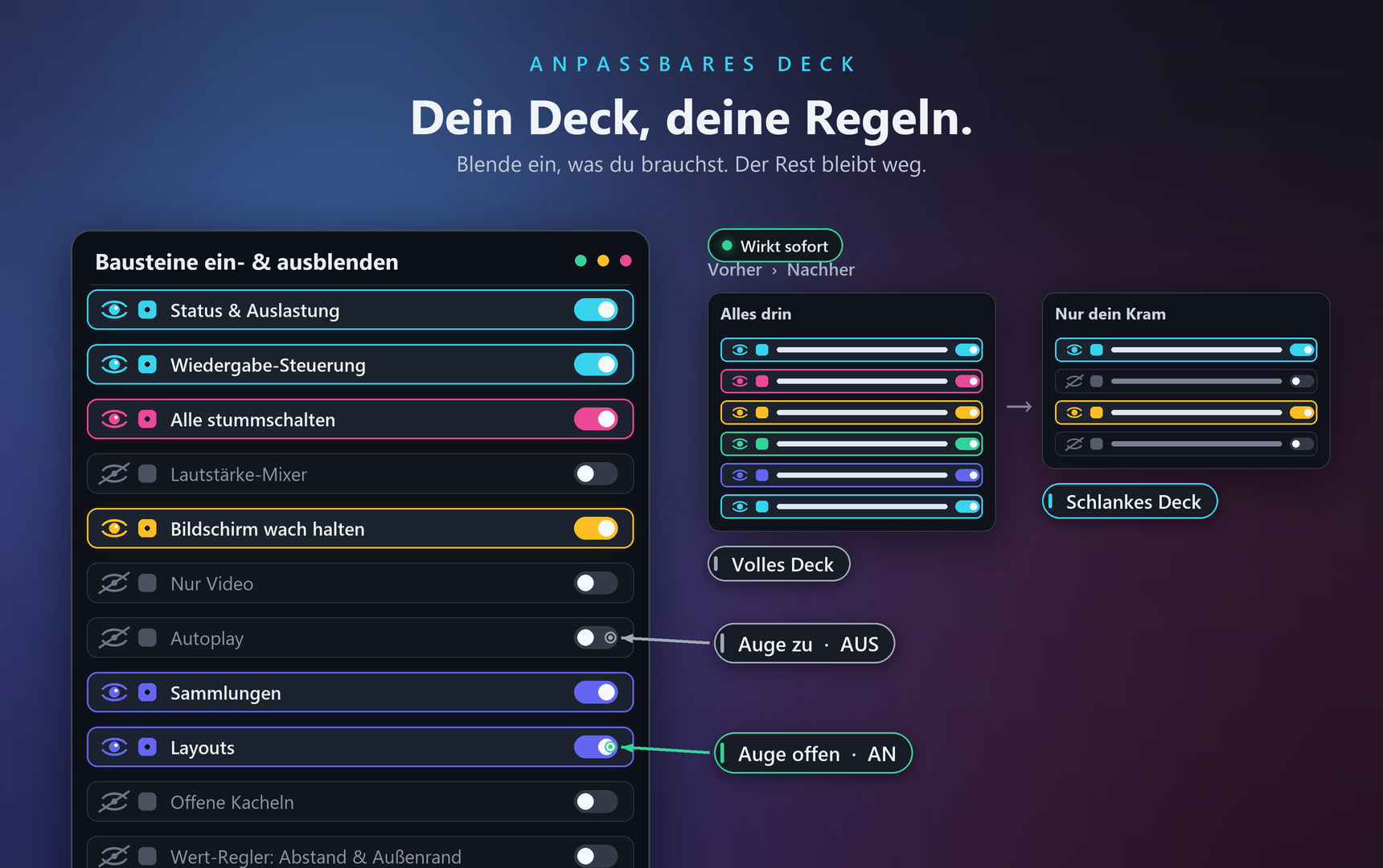
Task: Click the gray square icon of Lautstärke-Mixer
Action: [147, 474]
